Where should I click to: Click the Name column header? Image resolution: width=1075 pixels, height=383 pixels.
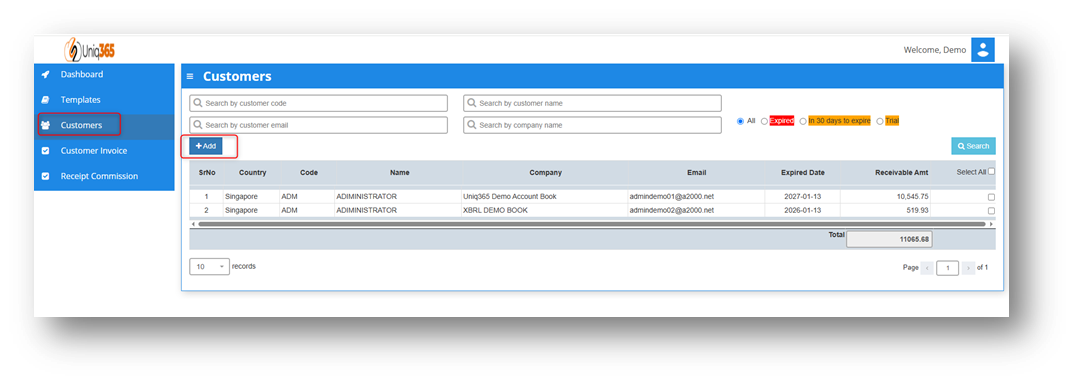pyautogui.click(x=399, y=173)
